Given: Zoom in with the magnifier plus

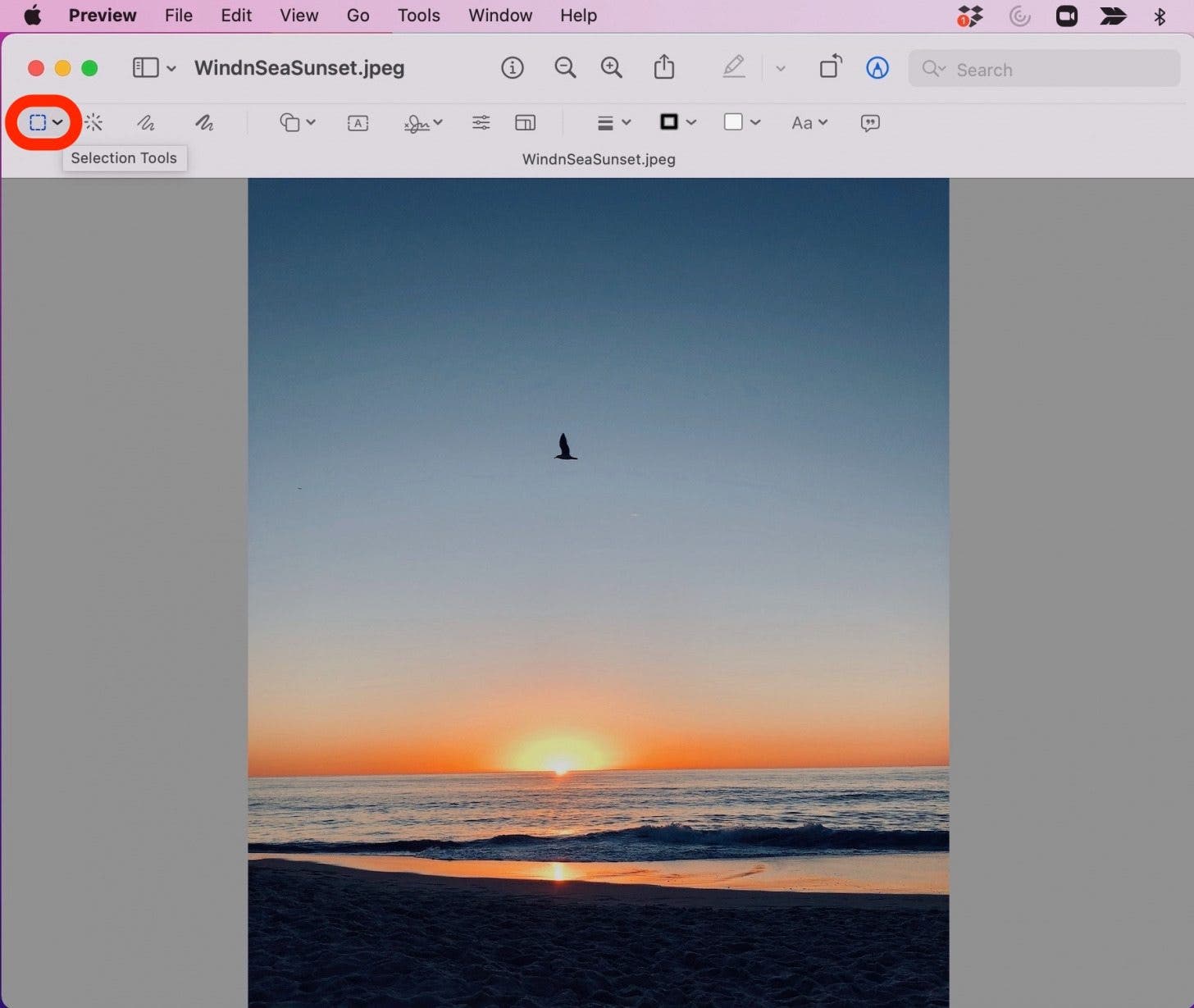Looking at the screenshot, I should 612,68.
